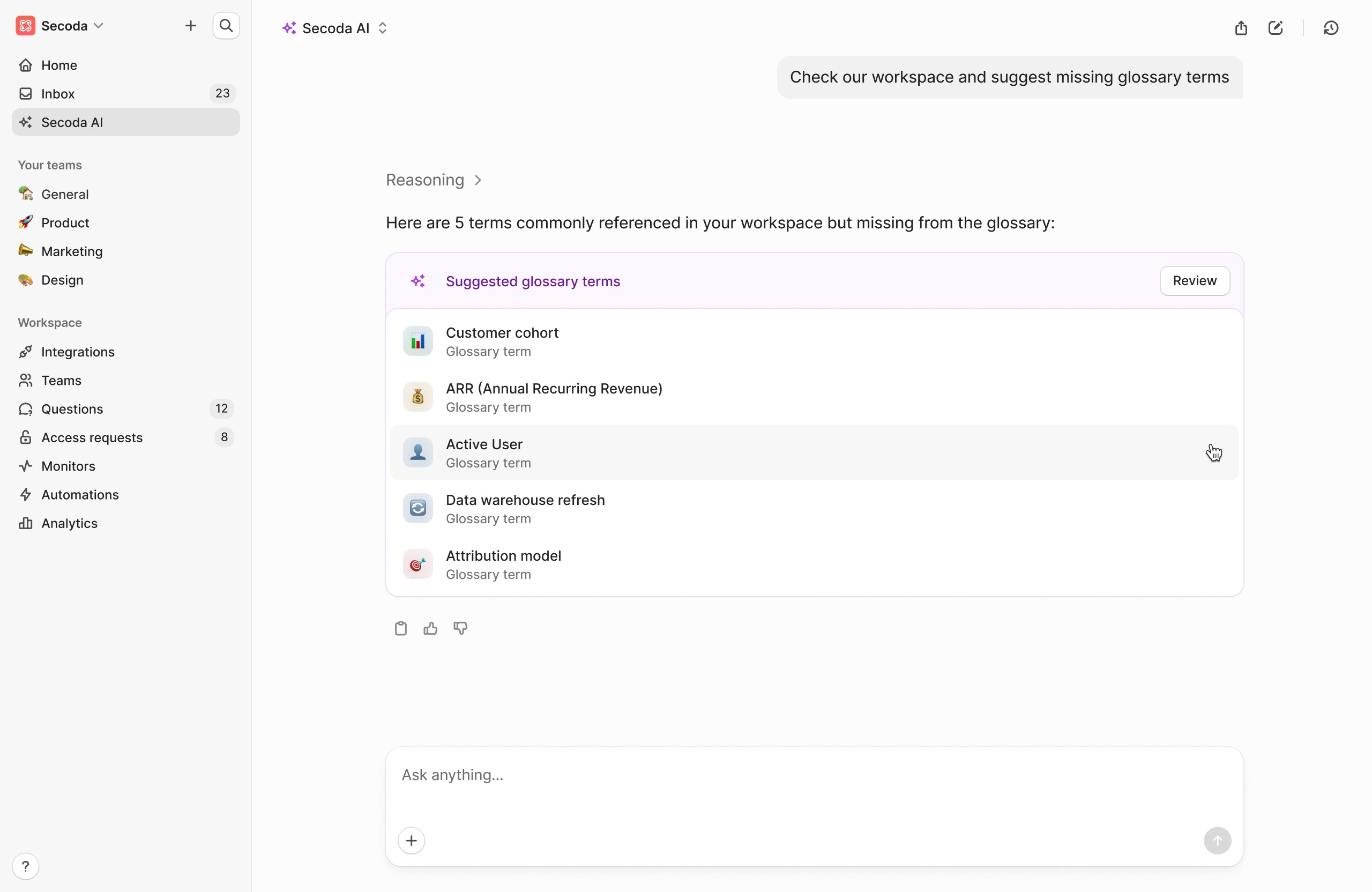This screenshot has width=1372, height=892.
Task: Click the Data warehouse refresh icon
Action: tap(418, 509)
